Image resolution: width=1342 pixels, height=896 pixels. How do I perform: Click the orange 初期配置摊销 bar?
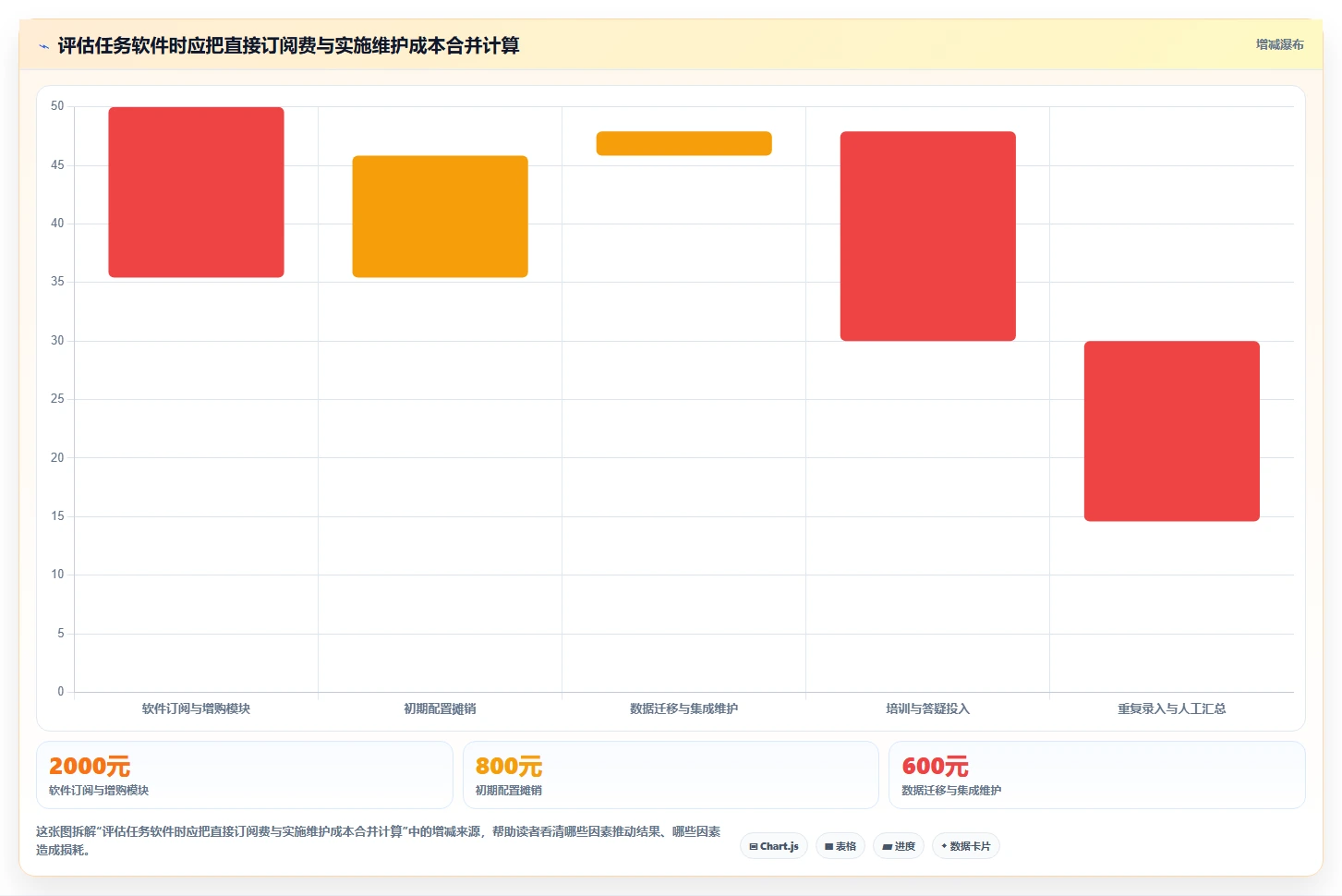440,216
